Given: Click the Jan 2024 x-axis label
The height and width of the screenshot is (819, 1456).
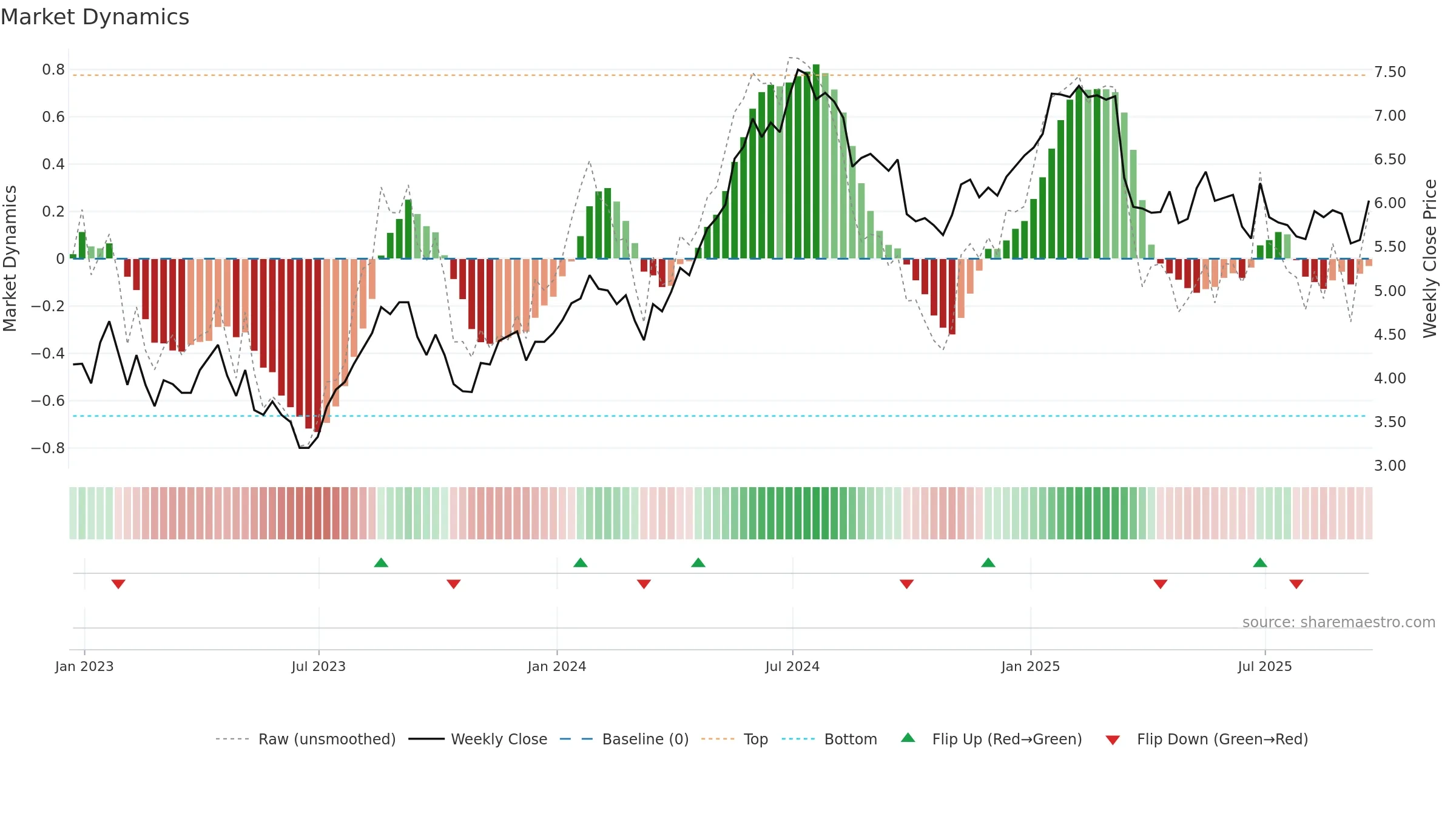Looking at the screenshot, I should click(x=557, y=666).
